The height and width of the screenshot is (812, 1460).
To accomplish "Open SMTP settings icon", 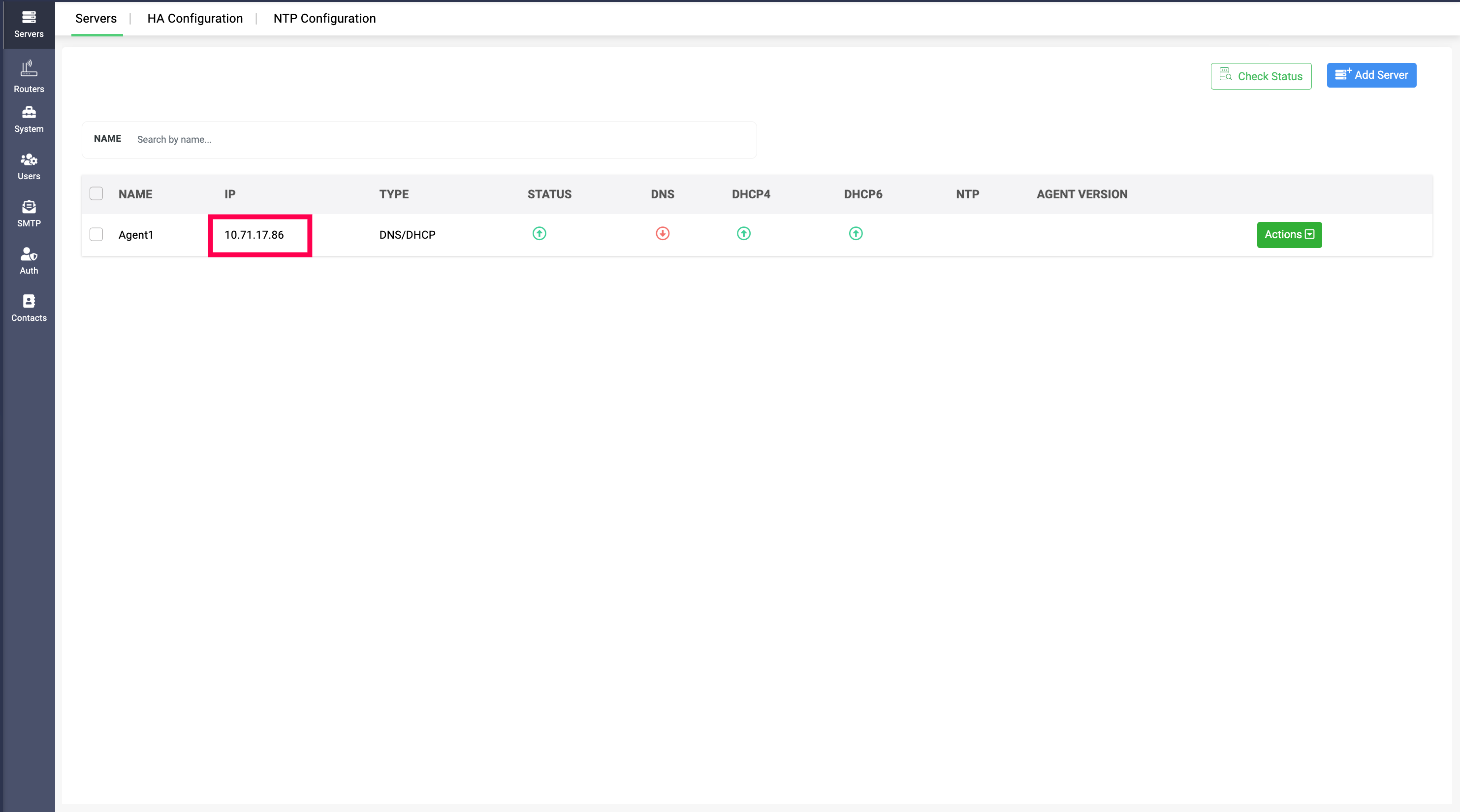I will tap(29, 214).
